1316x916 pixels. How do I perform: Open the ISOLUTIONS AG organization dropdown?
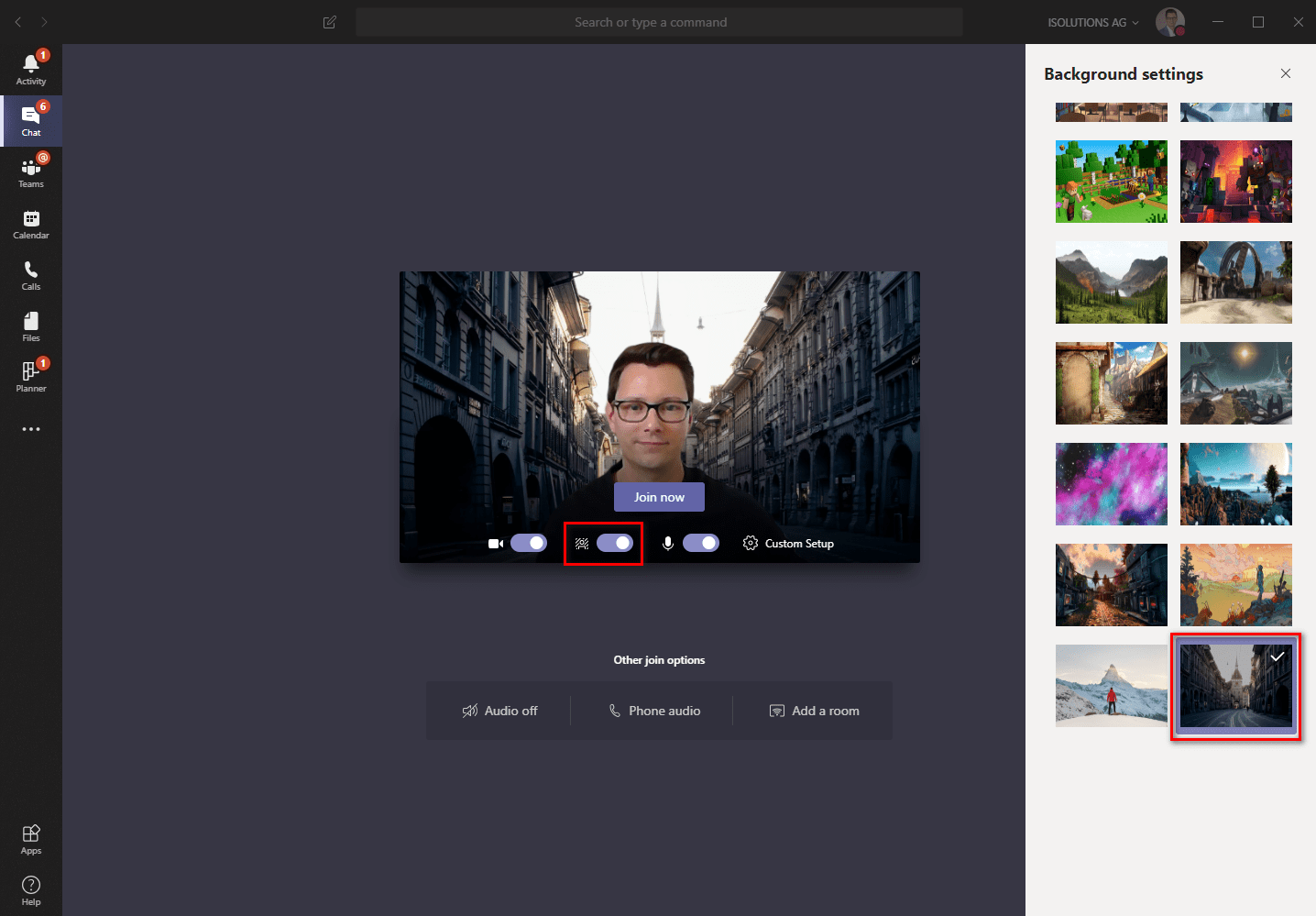[1092, 22]
